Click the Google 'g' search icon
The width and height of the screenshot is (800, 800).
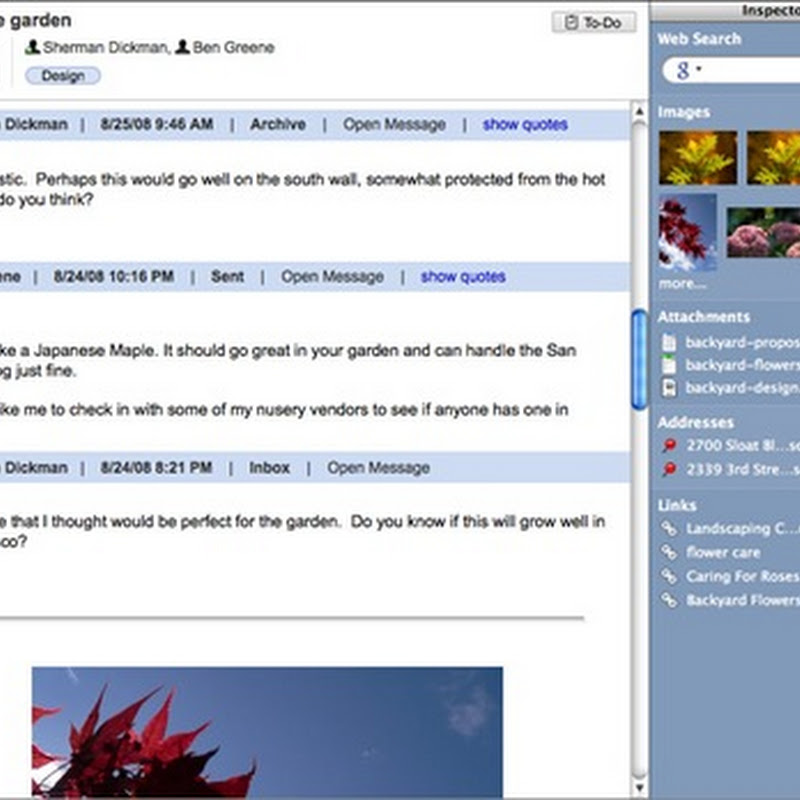point(683,70)
